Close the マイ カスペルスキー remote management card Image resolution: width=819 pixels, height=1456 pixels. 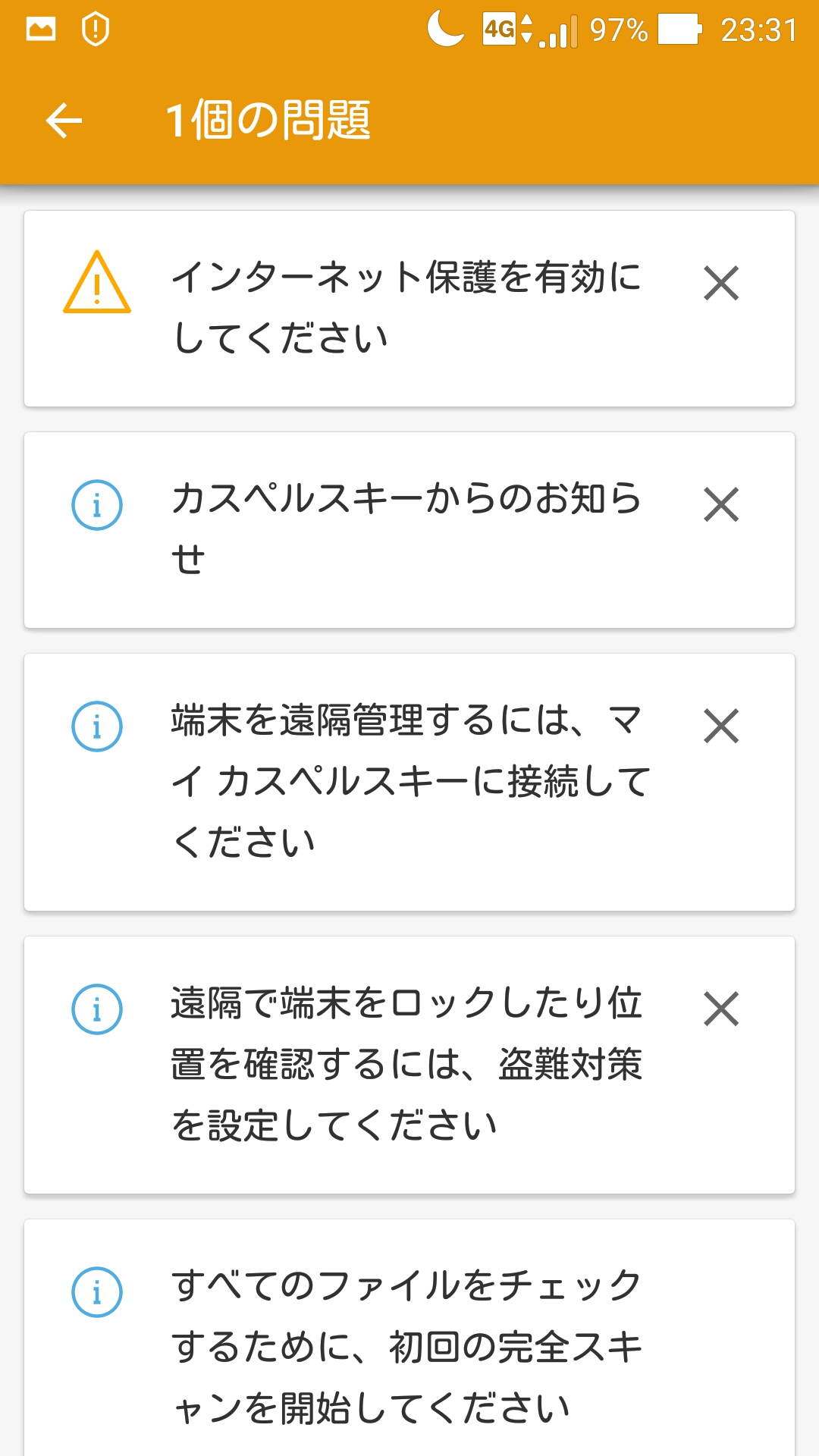coord(721,726)
